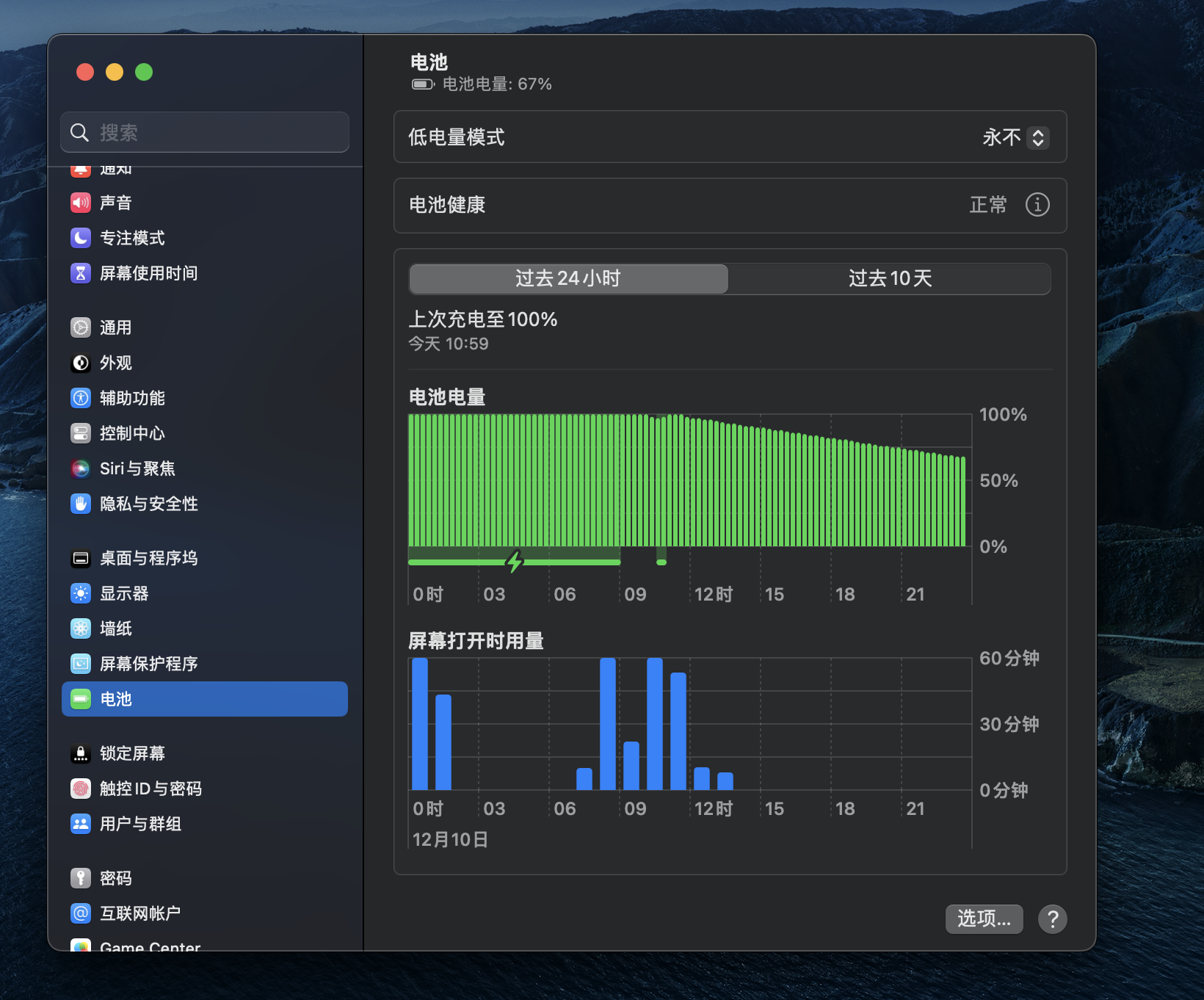Open the 选项... button

click(984, 919)
